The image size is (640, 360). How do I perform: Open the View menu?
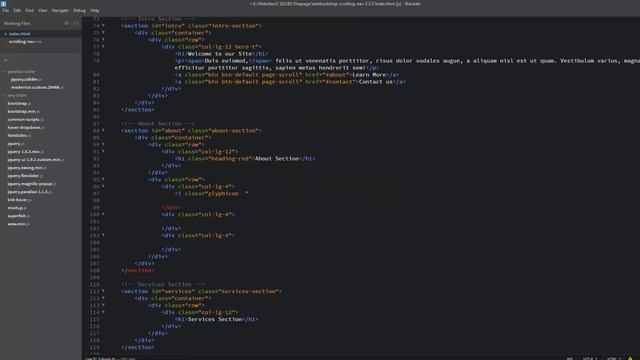point(42,11)
